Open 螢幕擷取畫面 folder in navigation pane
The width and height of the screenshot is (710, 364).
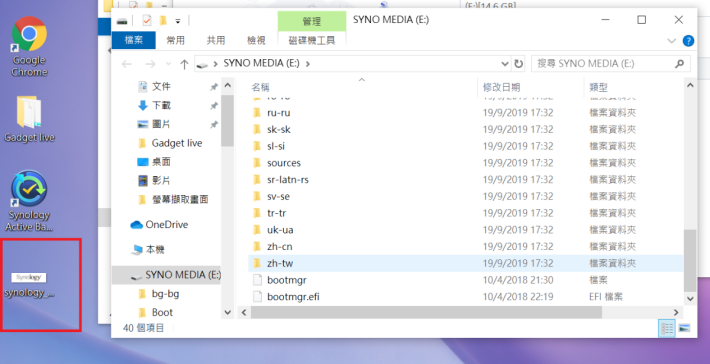pos(173,199)
